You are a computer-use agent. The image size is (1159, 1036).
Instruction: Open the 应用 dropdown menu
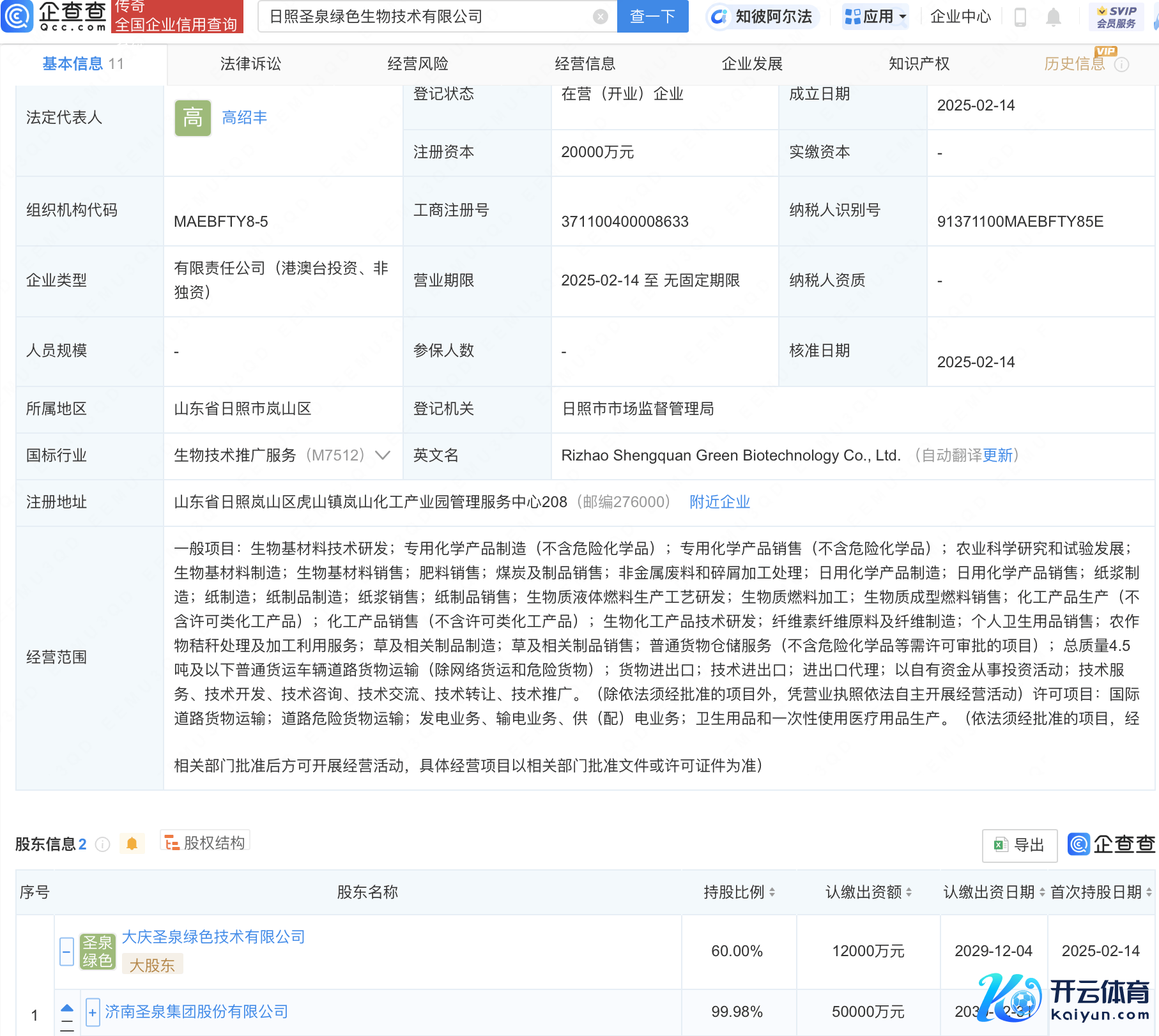[x=875, y=17]
